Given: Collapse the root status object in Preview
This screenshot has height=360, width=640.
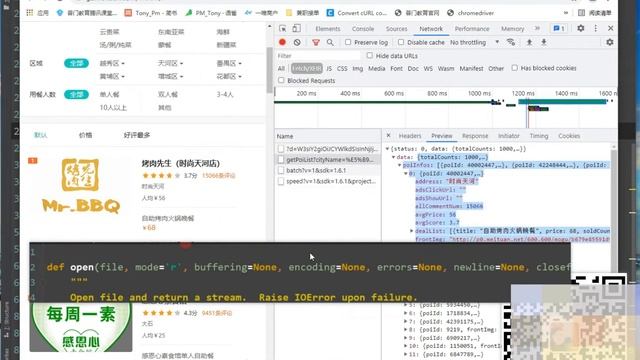Looking at the screenshot, I should pos(387,149).
